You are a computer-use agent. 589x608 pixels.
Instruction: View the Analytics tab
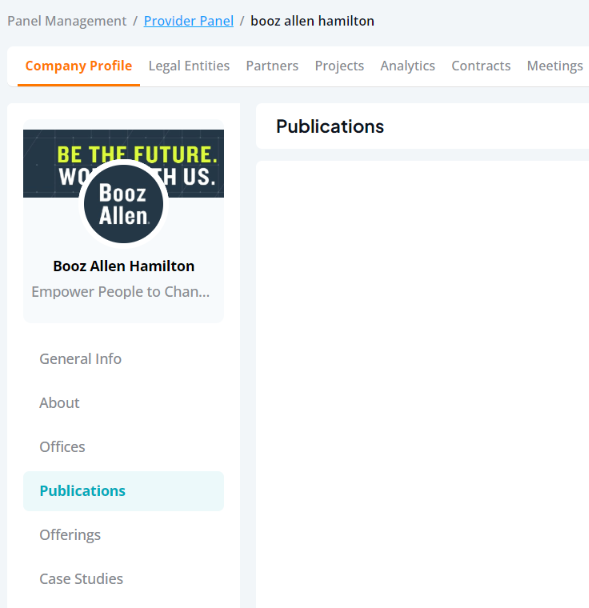[408, 66]
